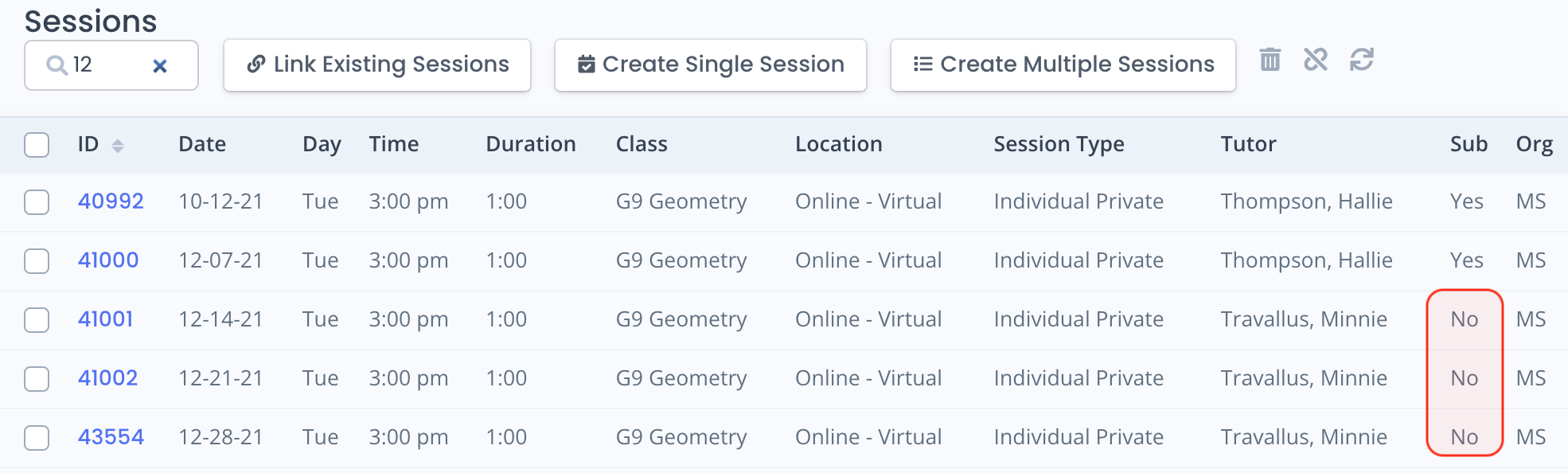Open the Create Multiple Sessions button
The height and width of the screenshot is (473, 1568).
point(1063,65)
